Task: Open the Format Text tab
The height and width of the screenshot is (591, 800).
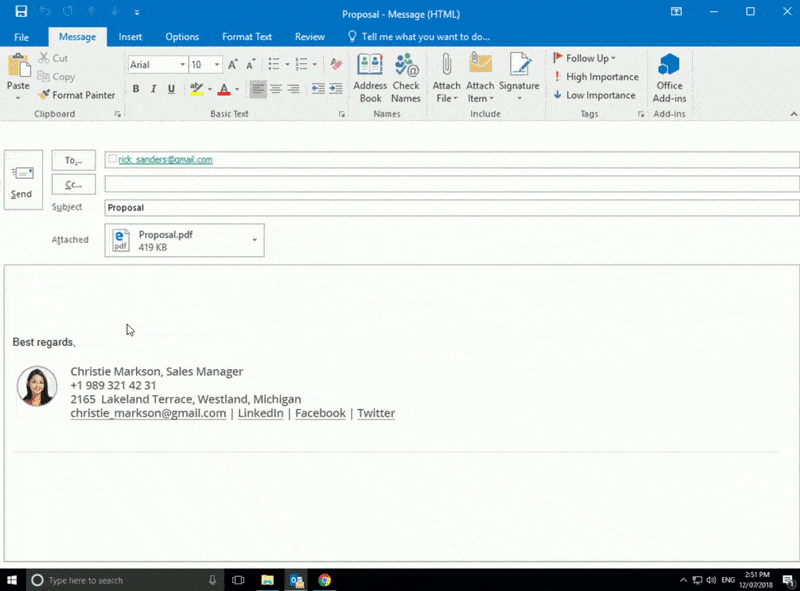Action: (x=247, y=37)
